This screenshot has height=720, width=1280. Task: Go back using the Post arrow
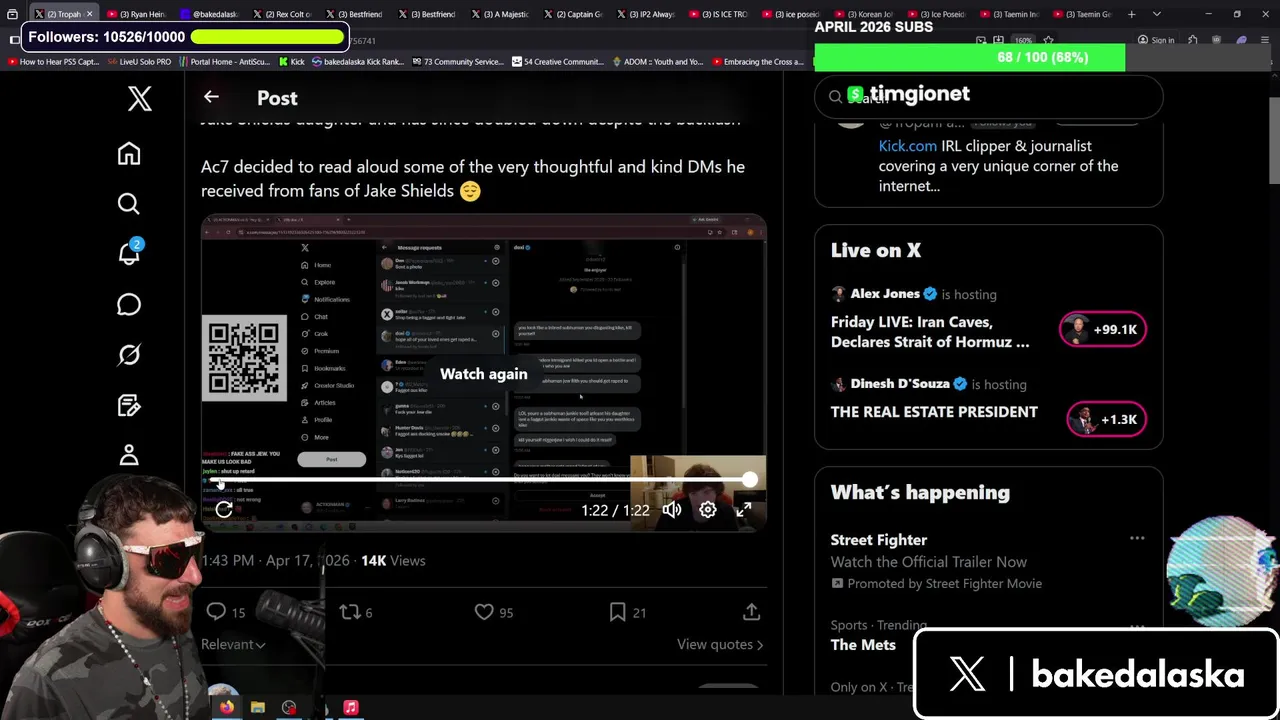211,97
